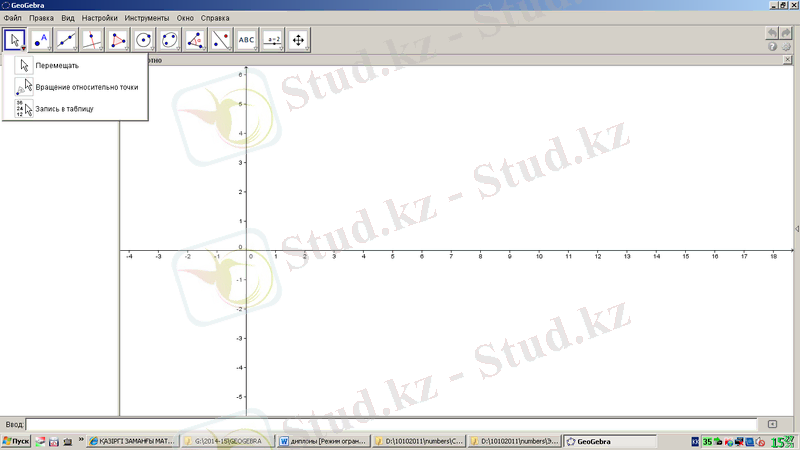Expand the Polygon tool dropdown triangle
This screenshot has width=800, height=450.
coord(127,48)
